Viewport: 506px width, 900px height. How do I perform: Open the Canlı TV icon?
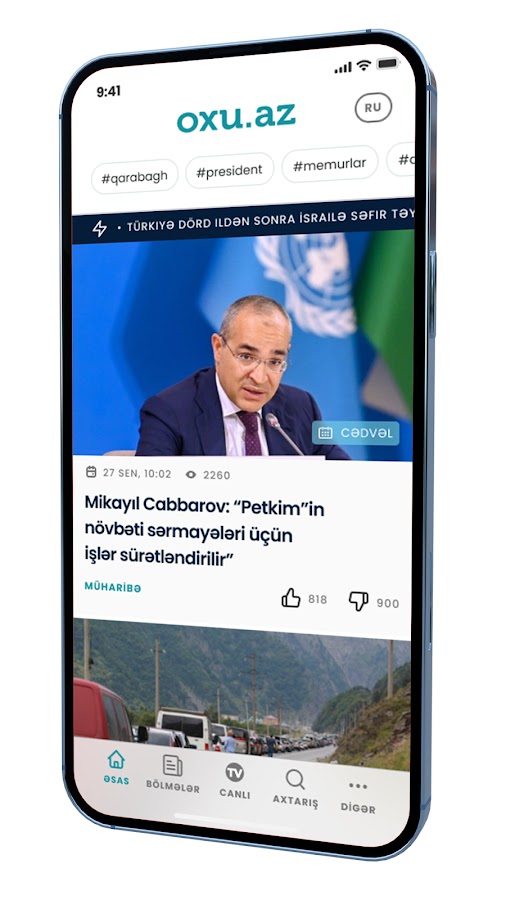[x=234, y=772]
